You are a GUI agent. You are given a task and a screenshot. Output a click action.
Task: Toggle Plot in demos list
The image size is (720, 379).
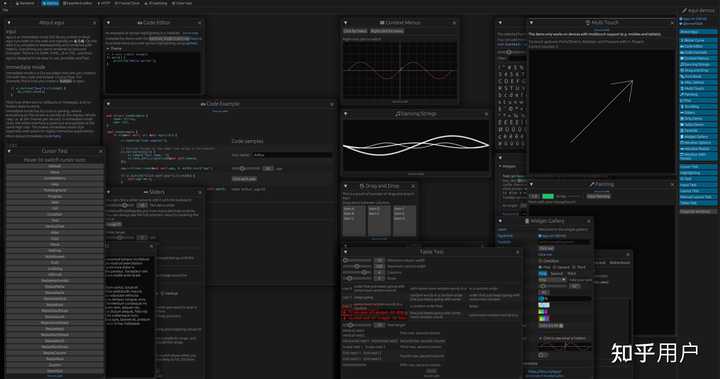pos(698,101)
